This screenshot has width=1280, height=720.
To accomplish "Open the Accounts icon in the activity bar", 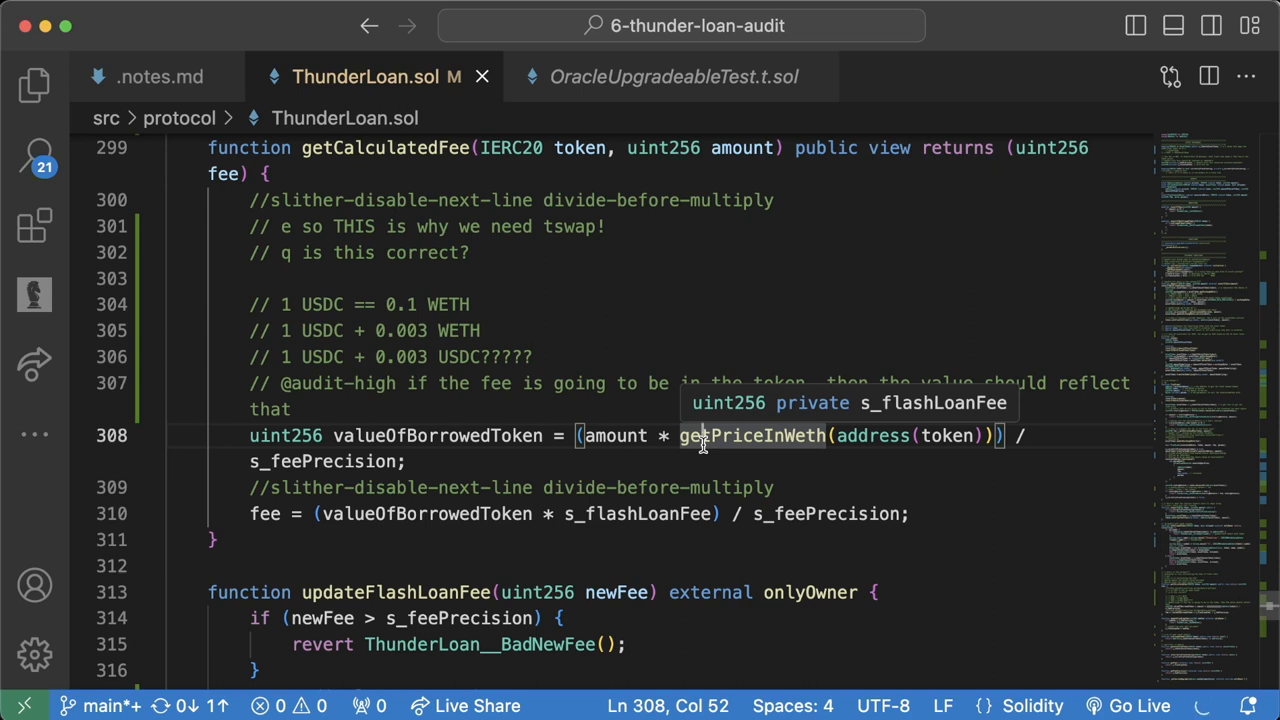I will (x=34, y=585).
